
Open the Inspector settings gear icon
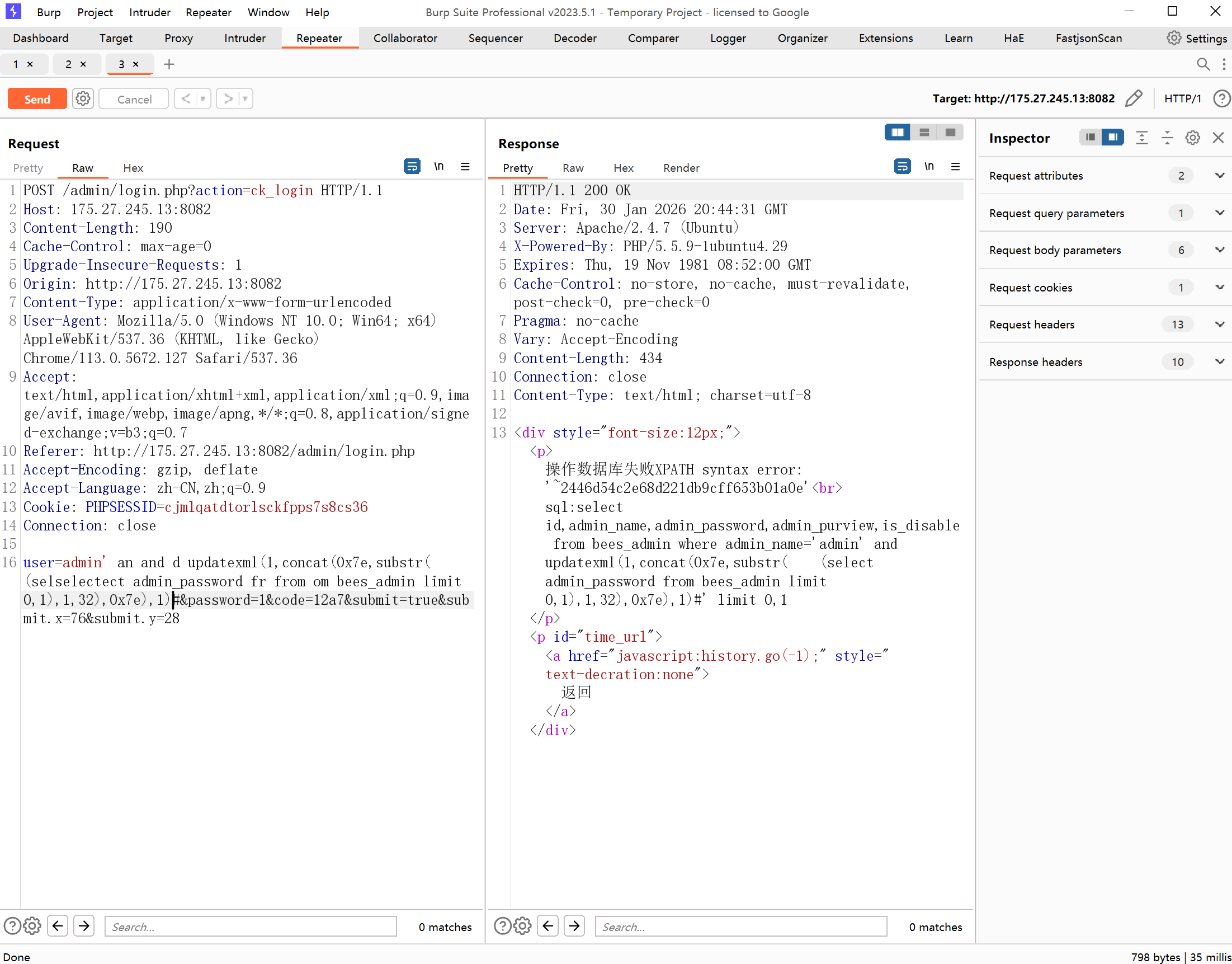1192,138
